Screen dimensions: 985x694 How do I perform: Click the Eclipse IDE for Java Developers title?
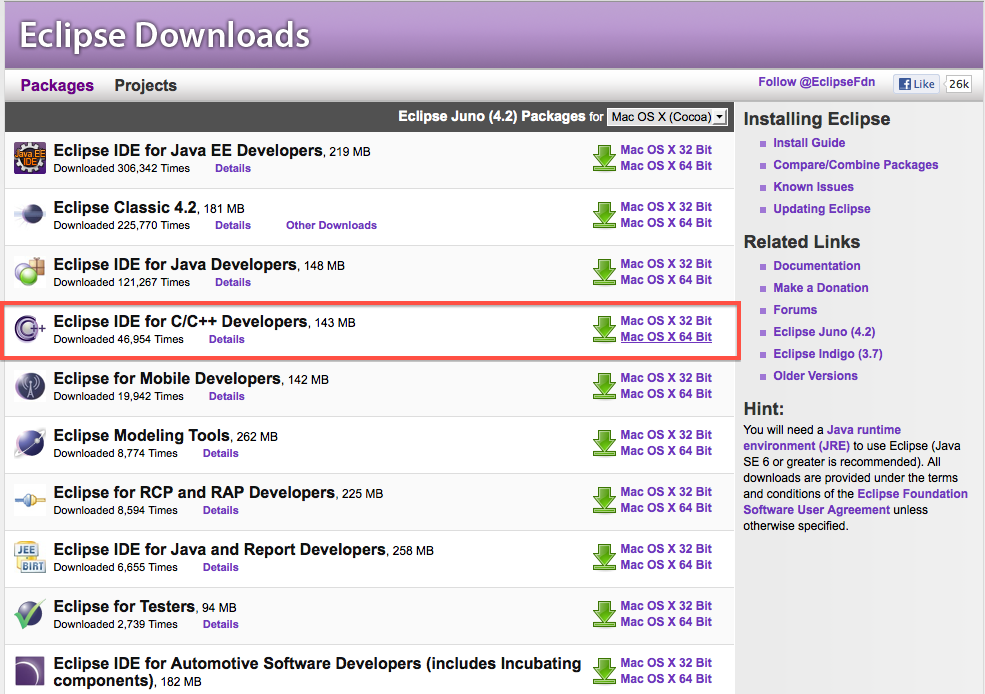175,264
